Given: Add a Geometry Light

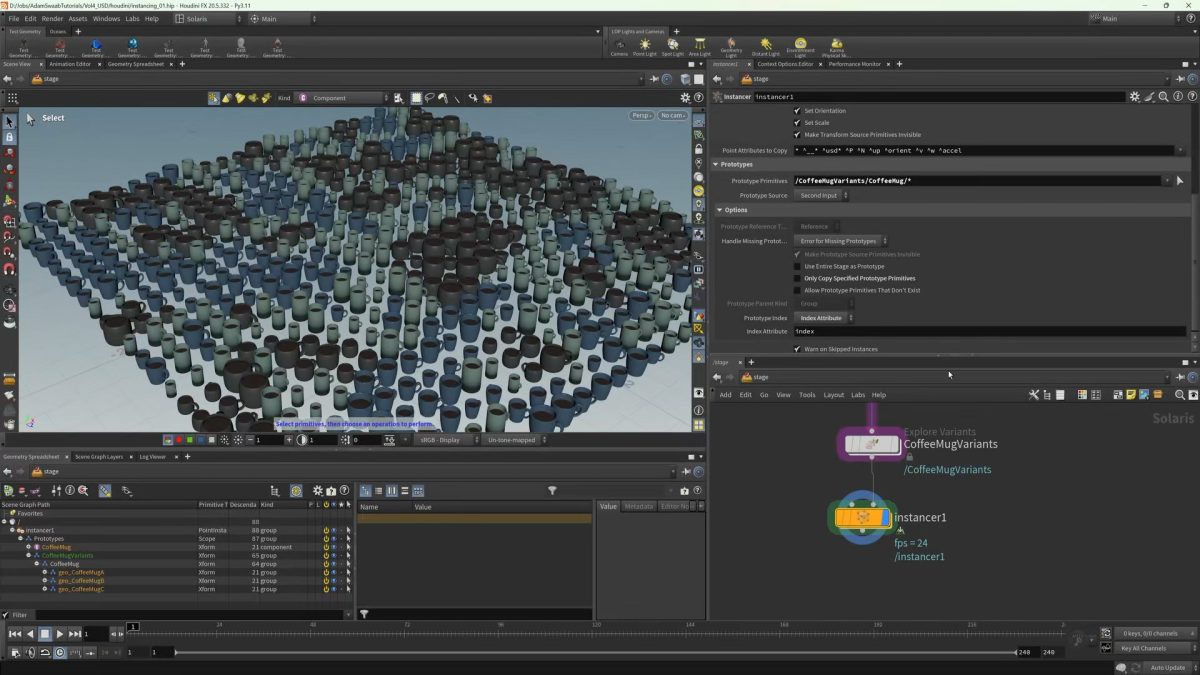Looking at the screenshot, I should [x=732, y=45].
